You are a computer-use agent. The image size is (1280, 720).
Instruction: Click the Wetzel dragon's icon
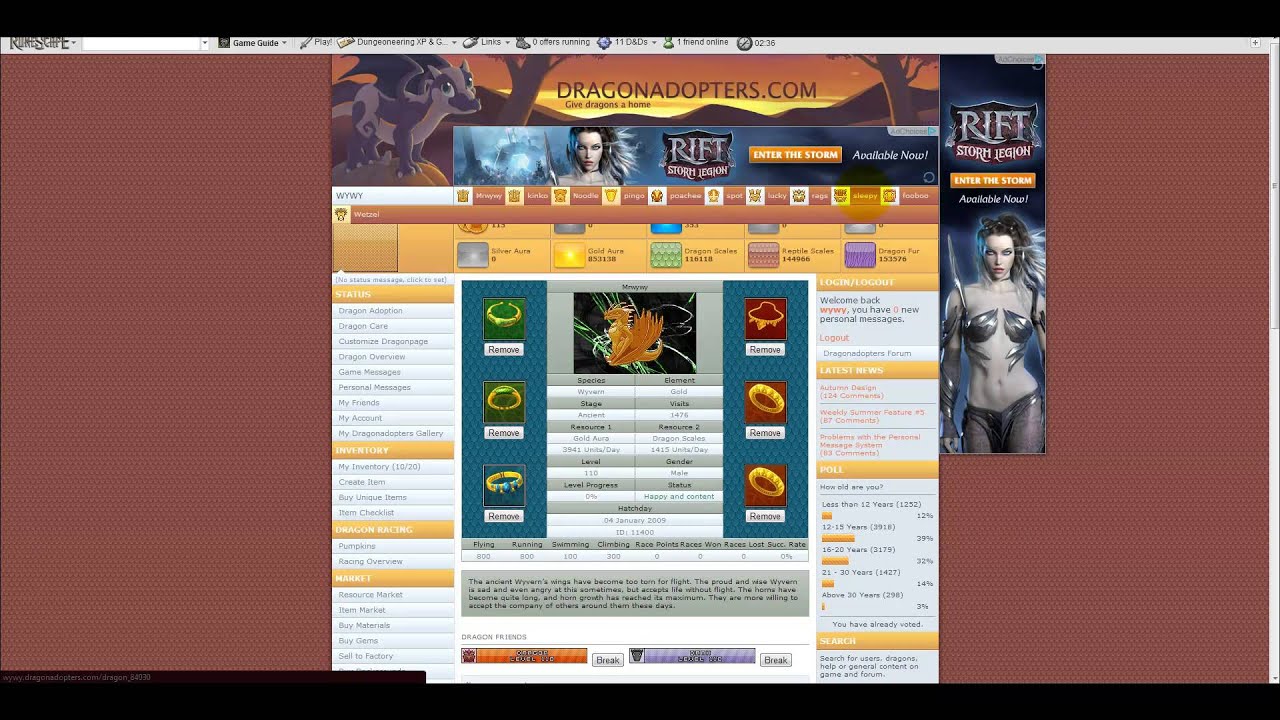pyautogui.click(x=341, y=214)
